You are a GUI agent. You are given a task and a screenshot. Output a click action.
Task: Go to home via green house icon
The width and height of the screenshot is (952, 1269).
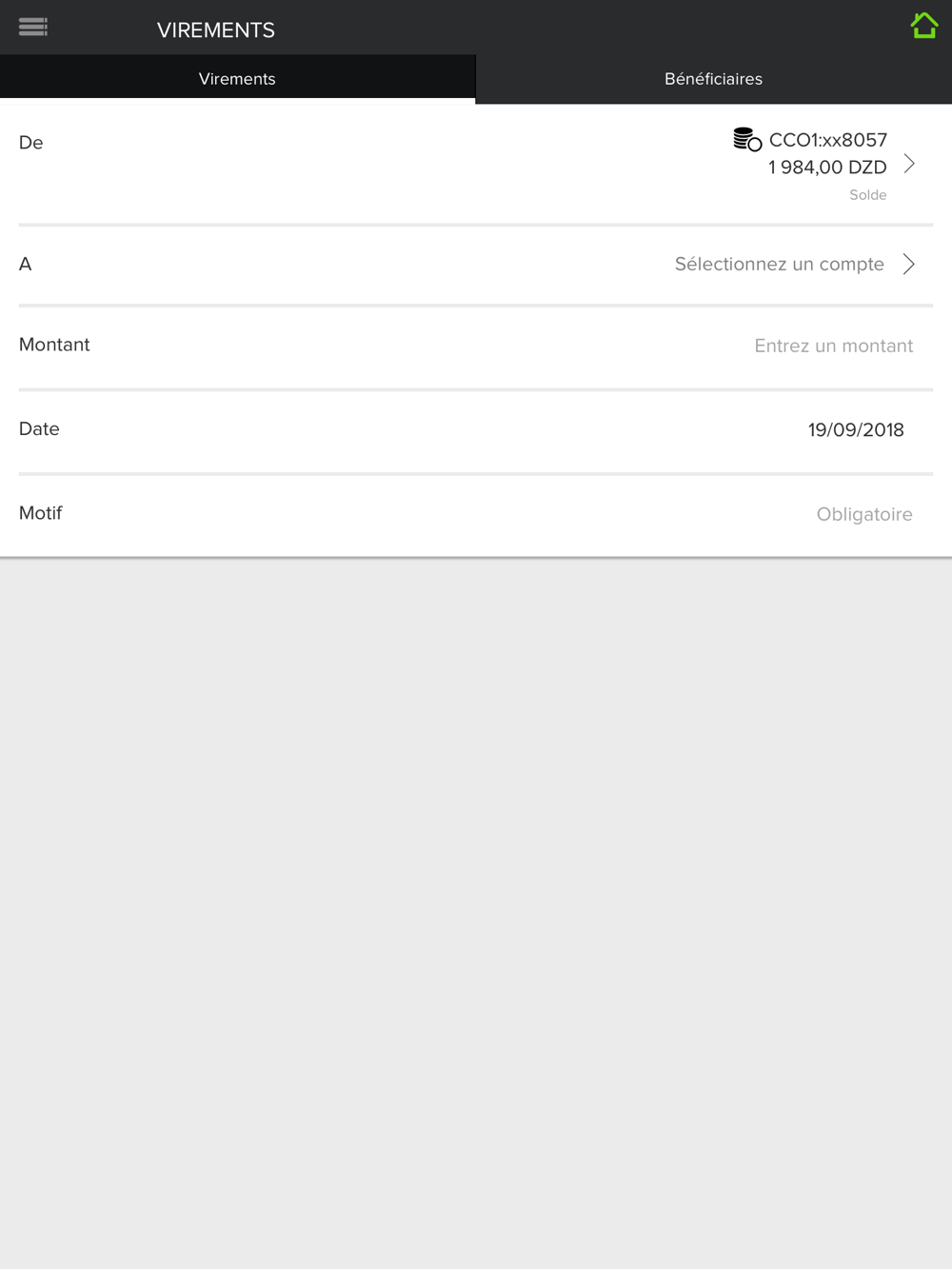point(923,26)
